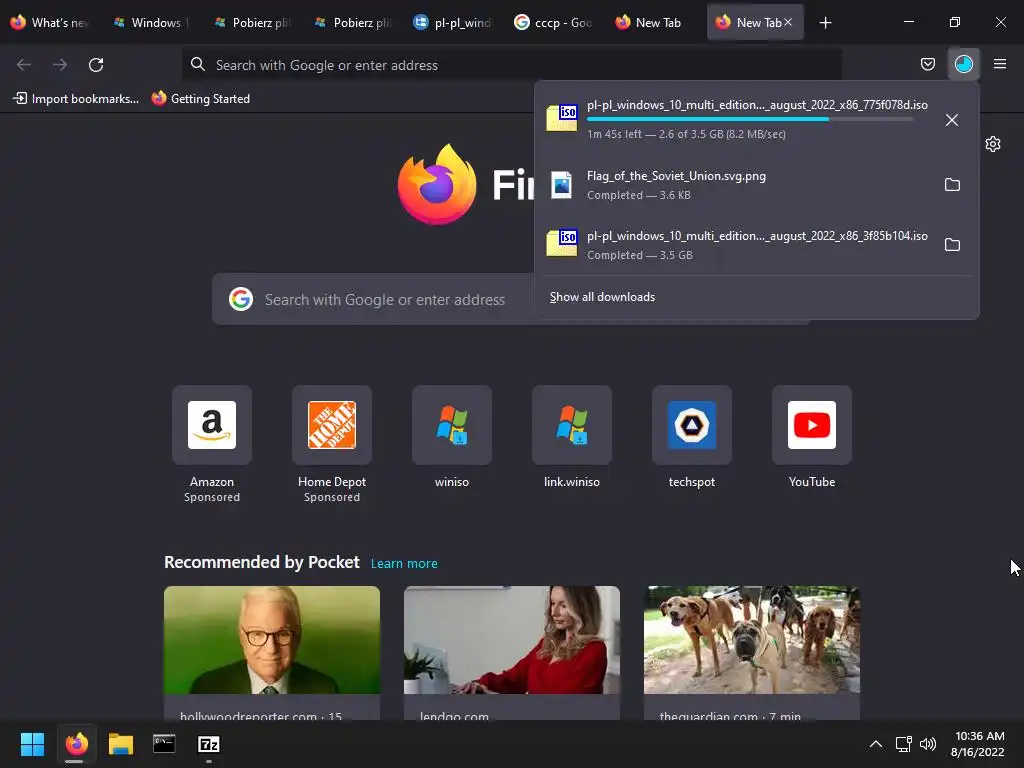Open 7-Zip from taskbar

pos(209,744)
